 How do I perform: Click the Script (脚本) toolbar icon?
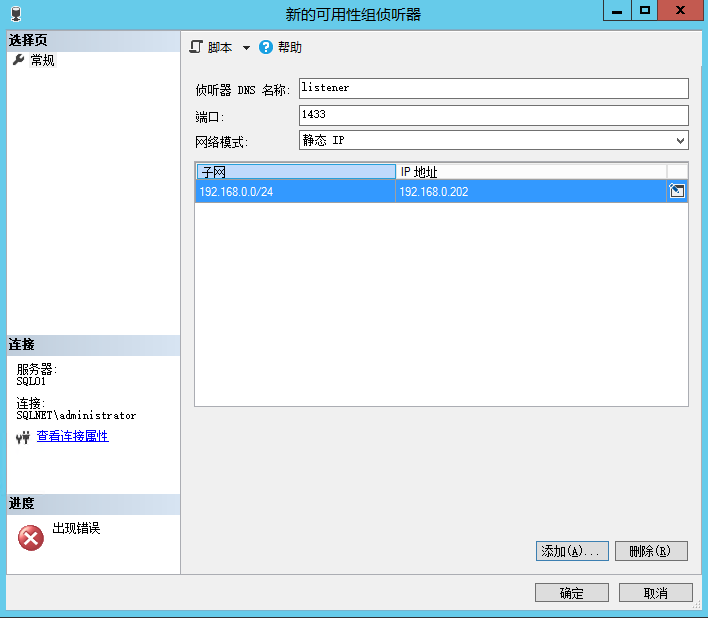click(x=196, y=47)
